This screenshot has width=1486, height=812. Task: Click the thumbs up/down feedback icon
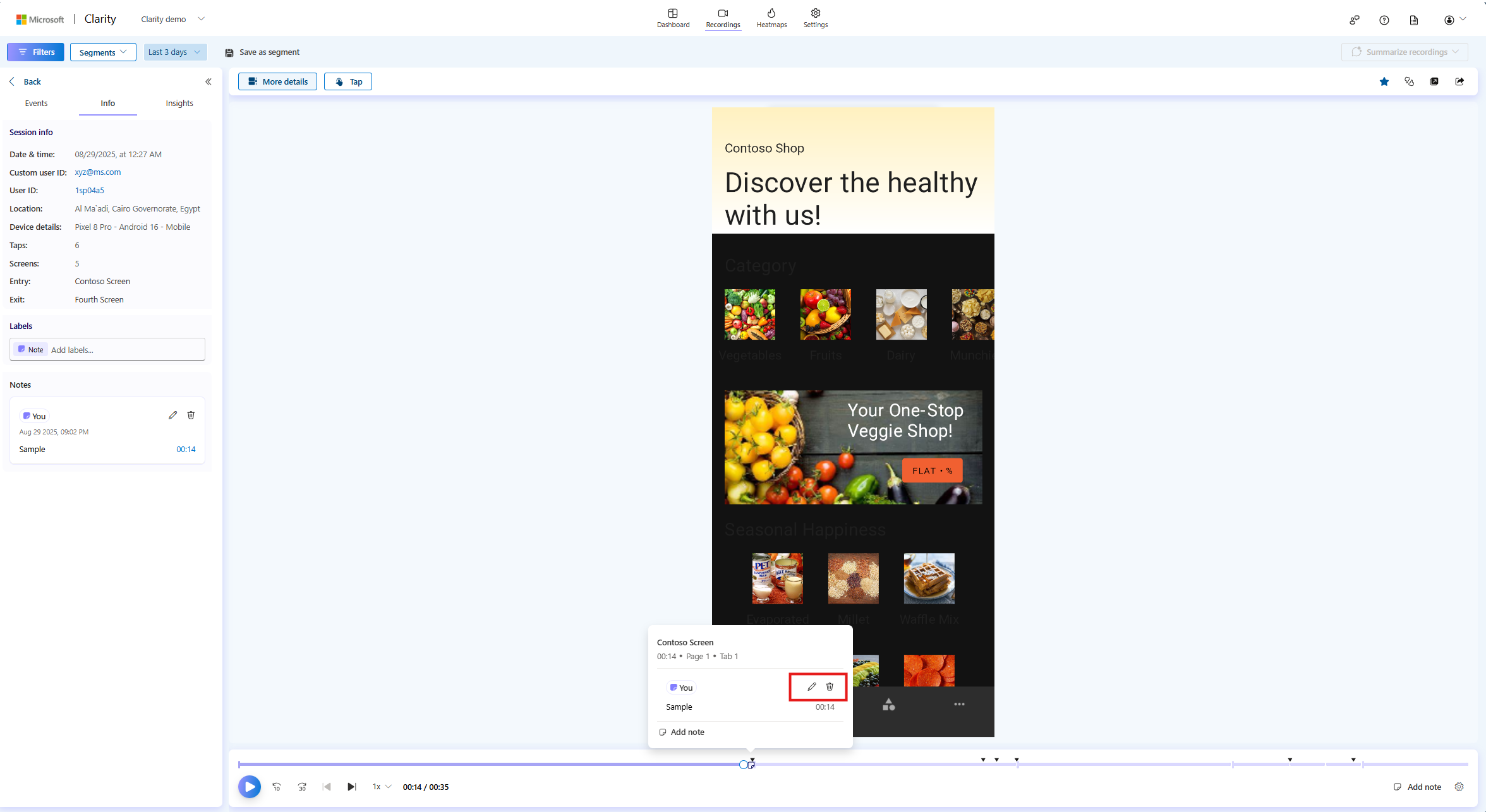(1409, 81)
